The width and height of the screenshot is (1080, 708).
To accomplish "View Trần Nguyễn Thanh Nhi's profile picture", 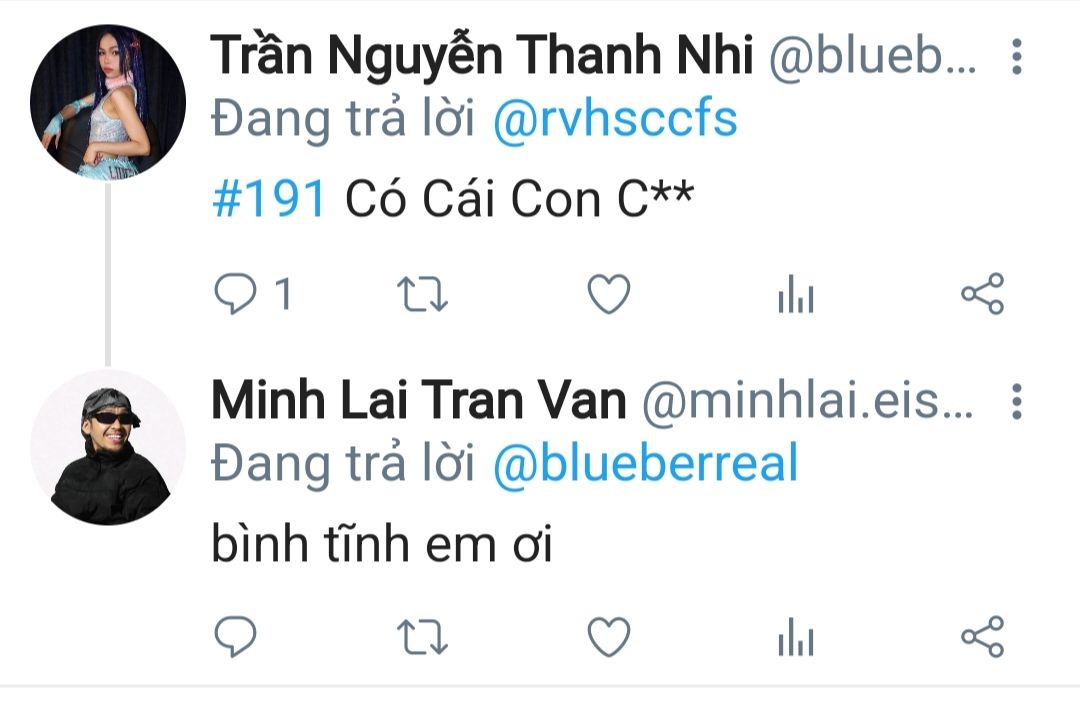I will [108, 102].
